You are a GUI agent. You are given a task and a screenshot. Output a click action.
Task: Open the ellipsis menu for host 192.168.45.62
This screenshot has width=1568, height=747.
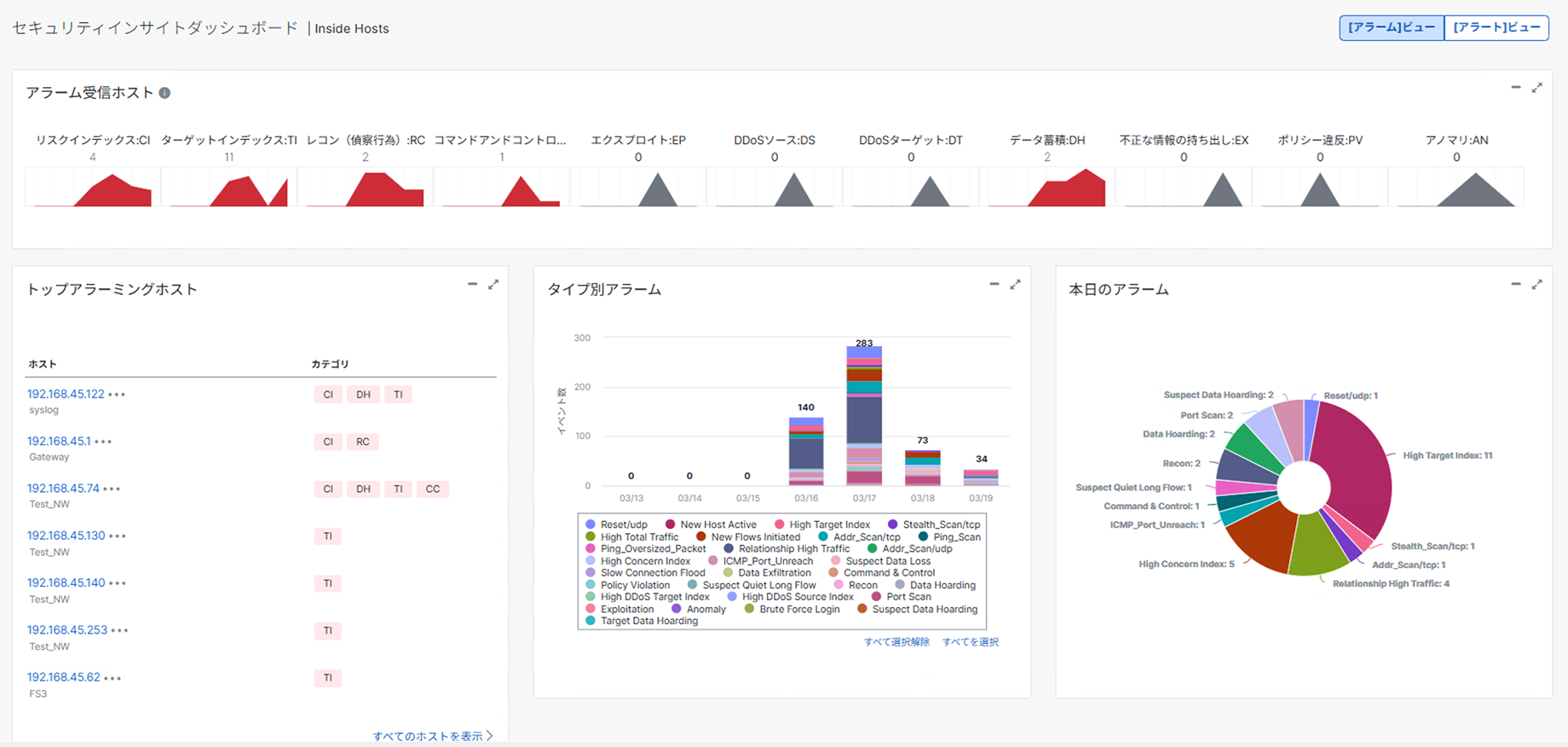(x=112, y=678)
